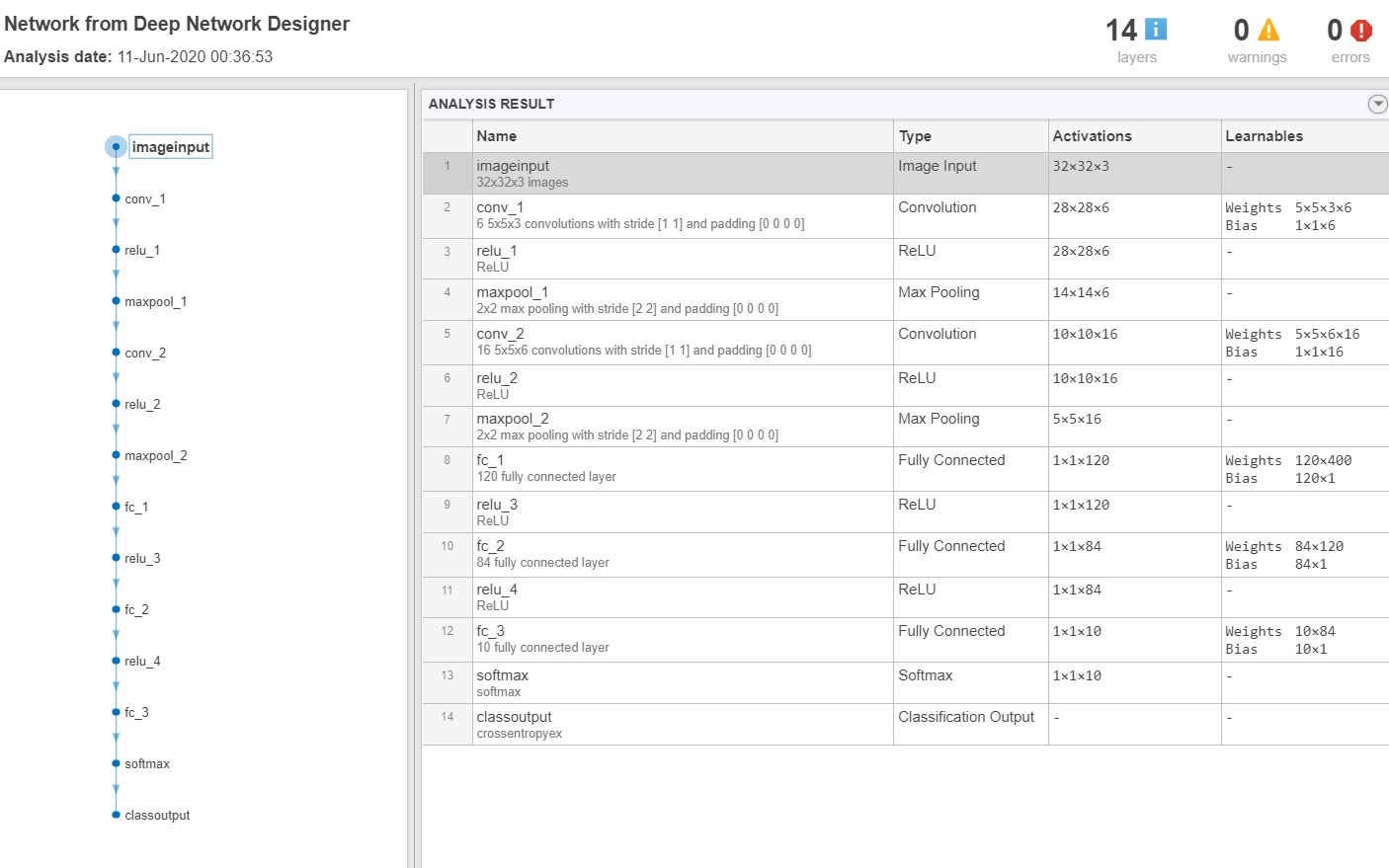Click Network from Deep Network Designer title
1389x868 pixels.
click(177, 24)
